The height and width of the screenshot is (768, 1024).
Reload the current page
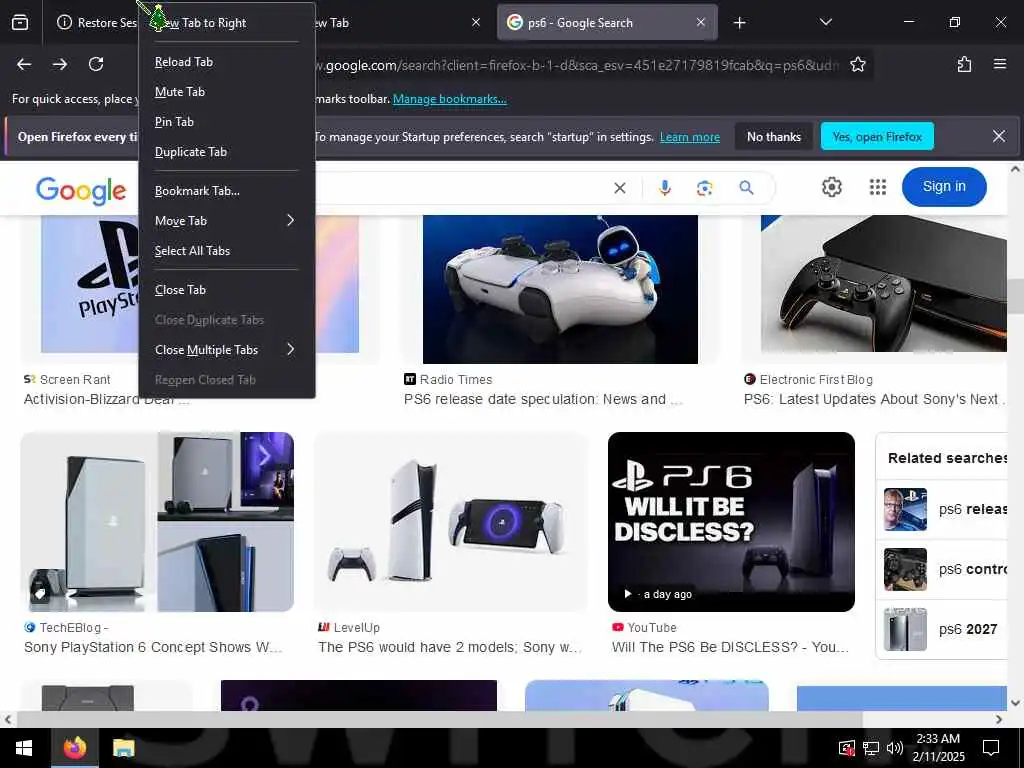(96, 64)
